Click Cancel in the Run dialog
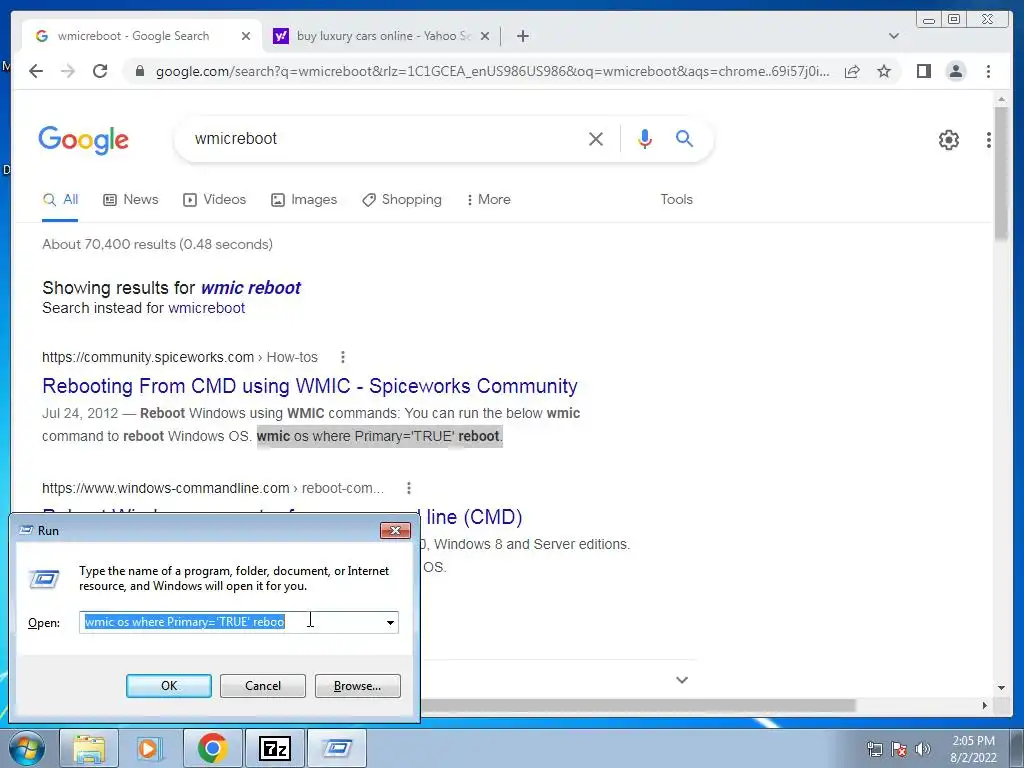The width and height of the screenshot is (1024, 768). (x=263, y=686)
